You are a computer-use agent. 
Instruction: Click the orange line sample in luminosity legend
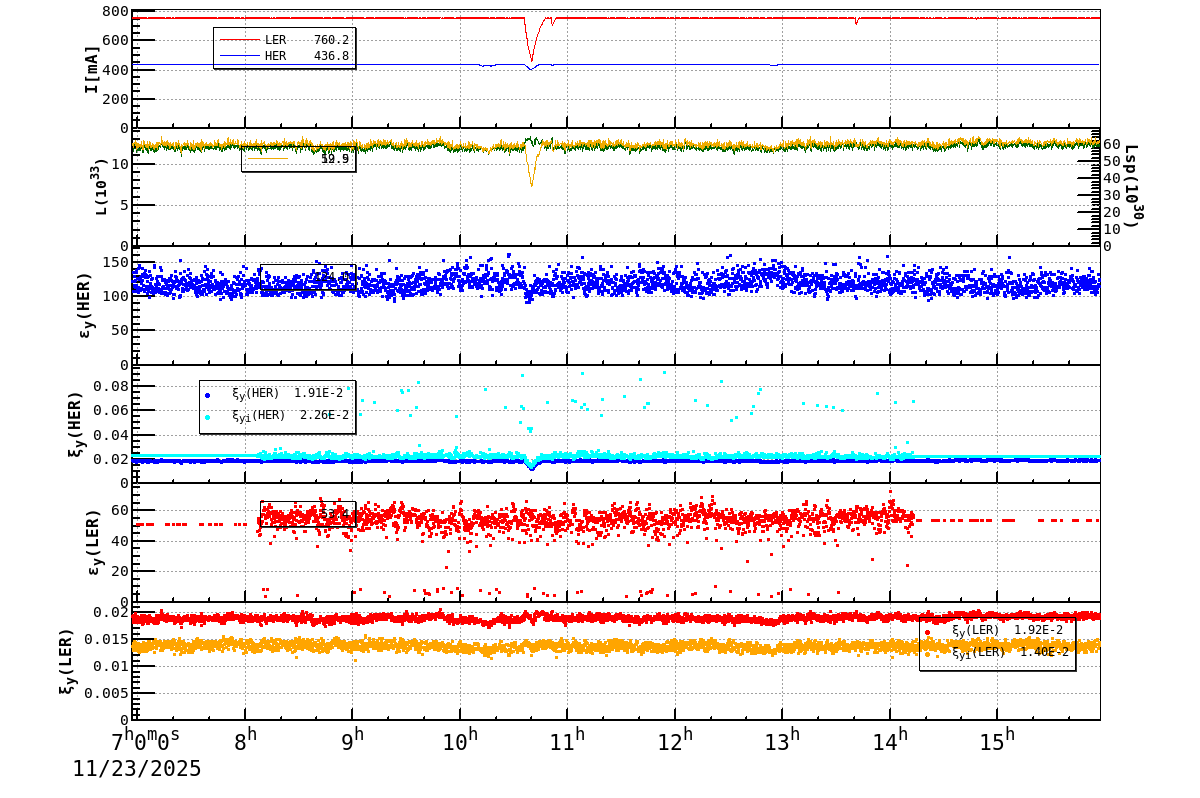267,158
